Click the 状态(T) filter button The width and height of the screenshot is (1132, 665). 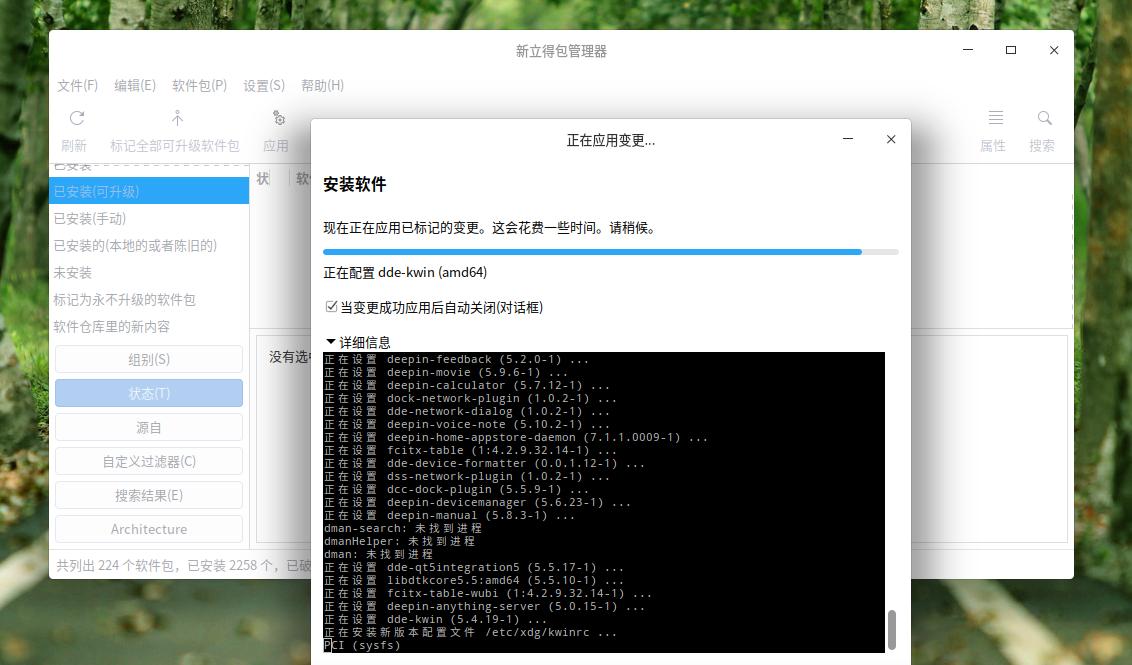pos(148,393)
